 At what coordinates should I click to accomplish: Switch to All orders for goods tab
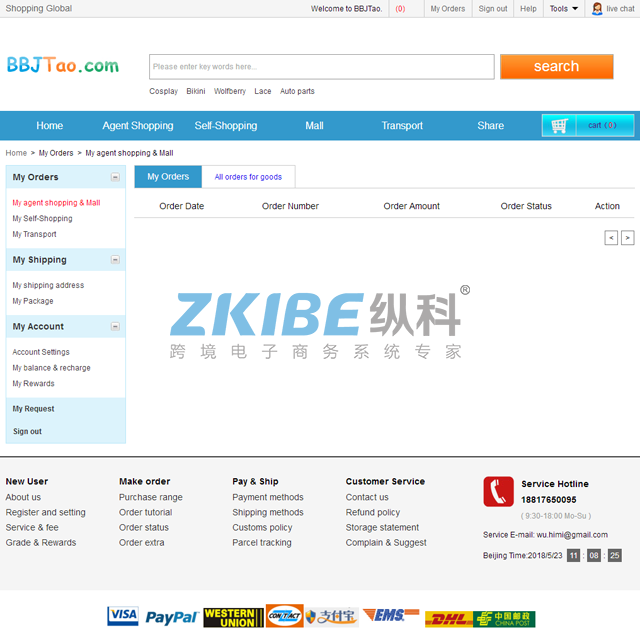(248, 177)
